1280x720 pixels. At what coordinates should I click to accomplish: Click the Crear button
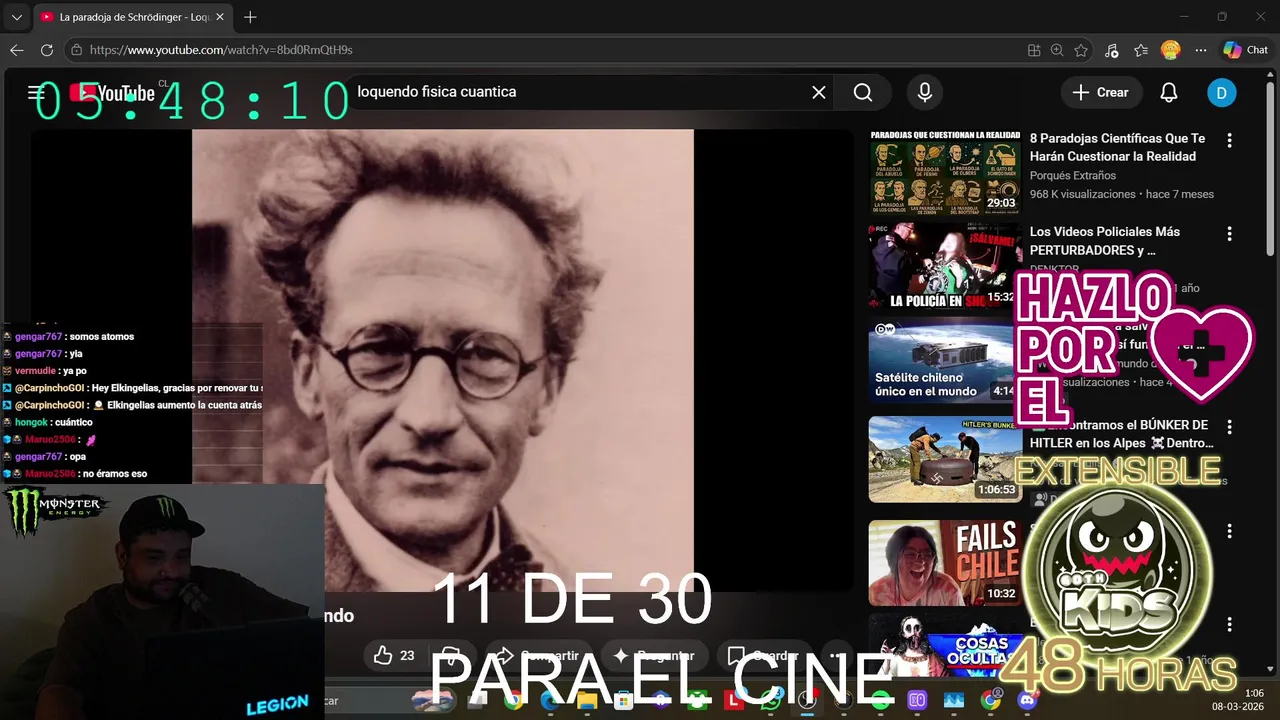click(1101, 92)
